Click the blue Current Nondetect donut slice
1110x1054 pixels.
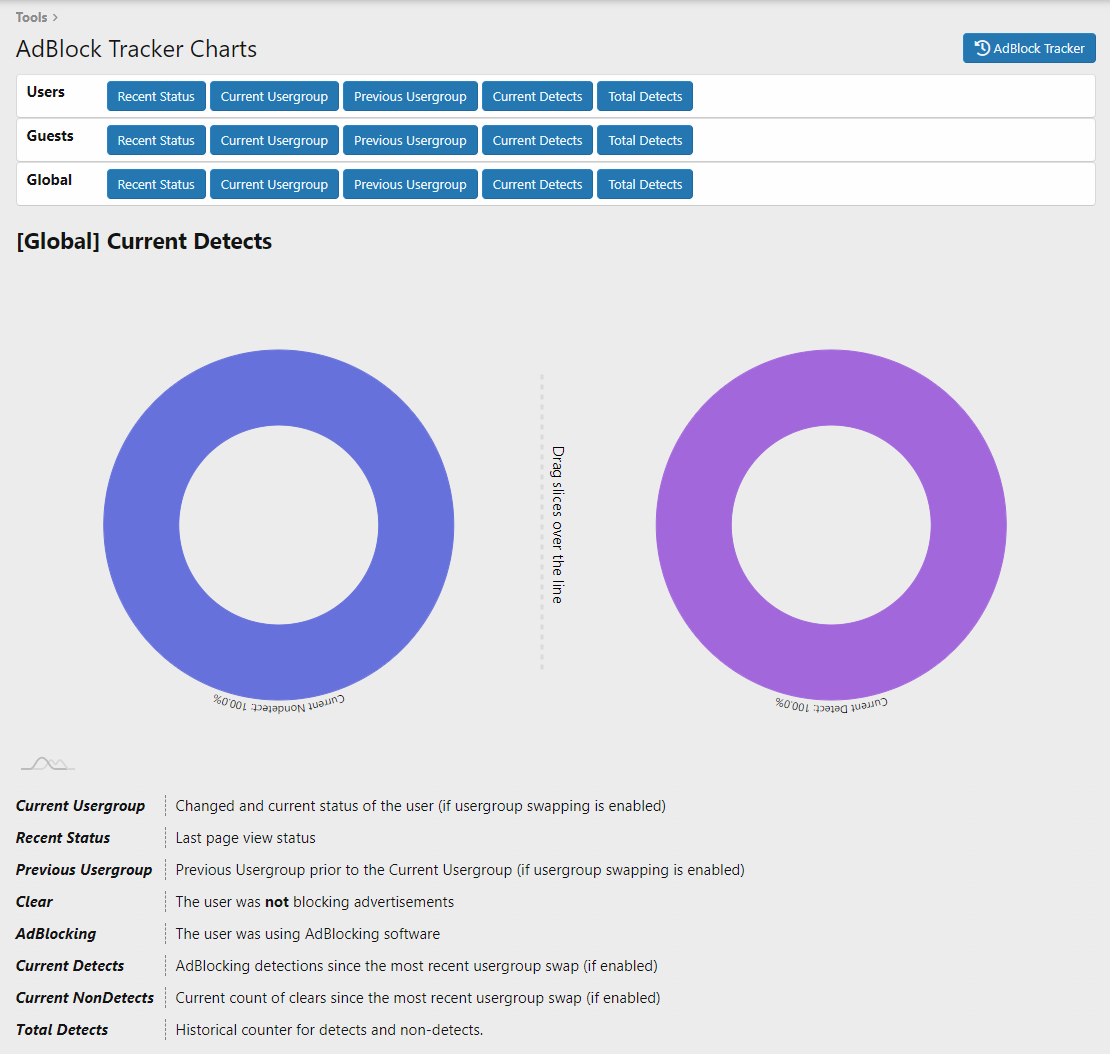pyautogui.click(x=141, y=525)
